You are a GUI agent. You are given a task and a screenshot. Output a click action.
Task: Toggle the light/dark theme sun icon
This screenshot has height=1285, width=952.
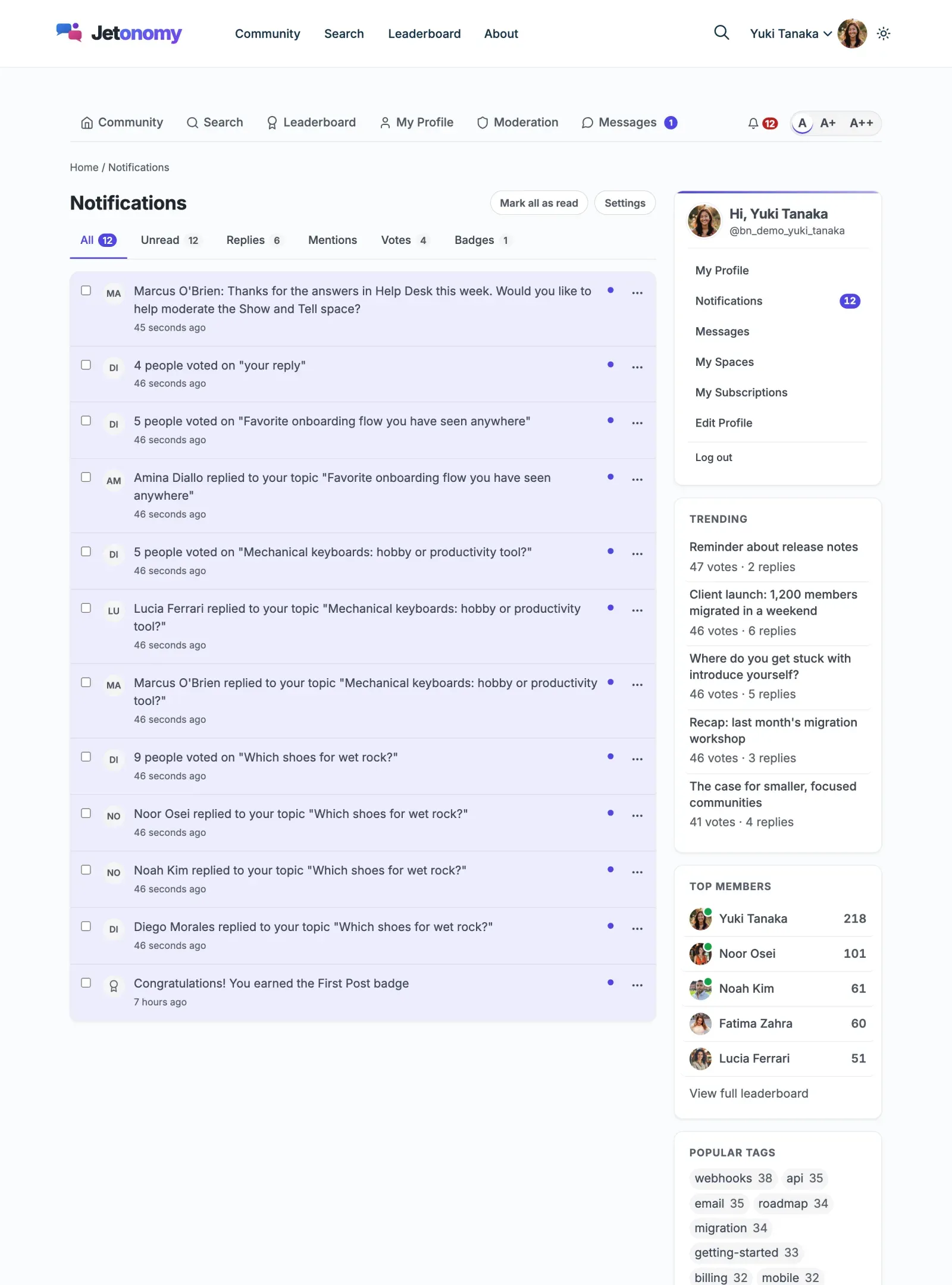(x=884, y=33)
